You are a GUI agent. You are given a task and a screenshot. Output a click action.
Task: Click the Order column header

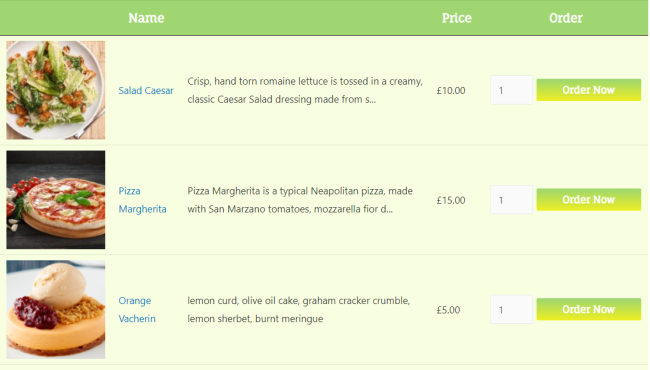click(x=566, y=18)
